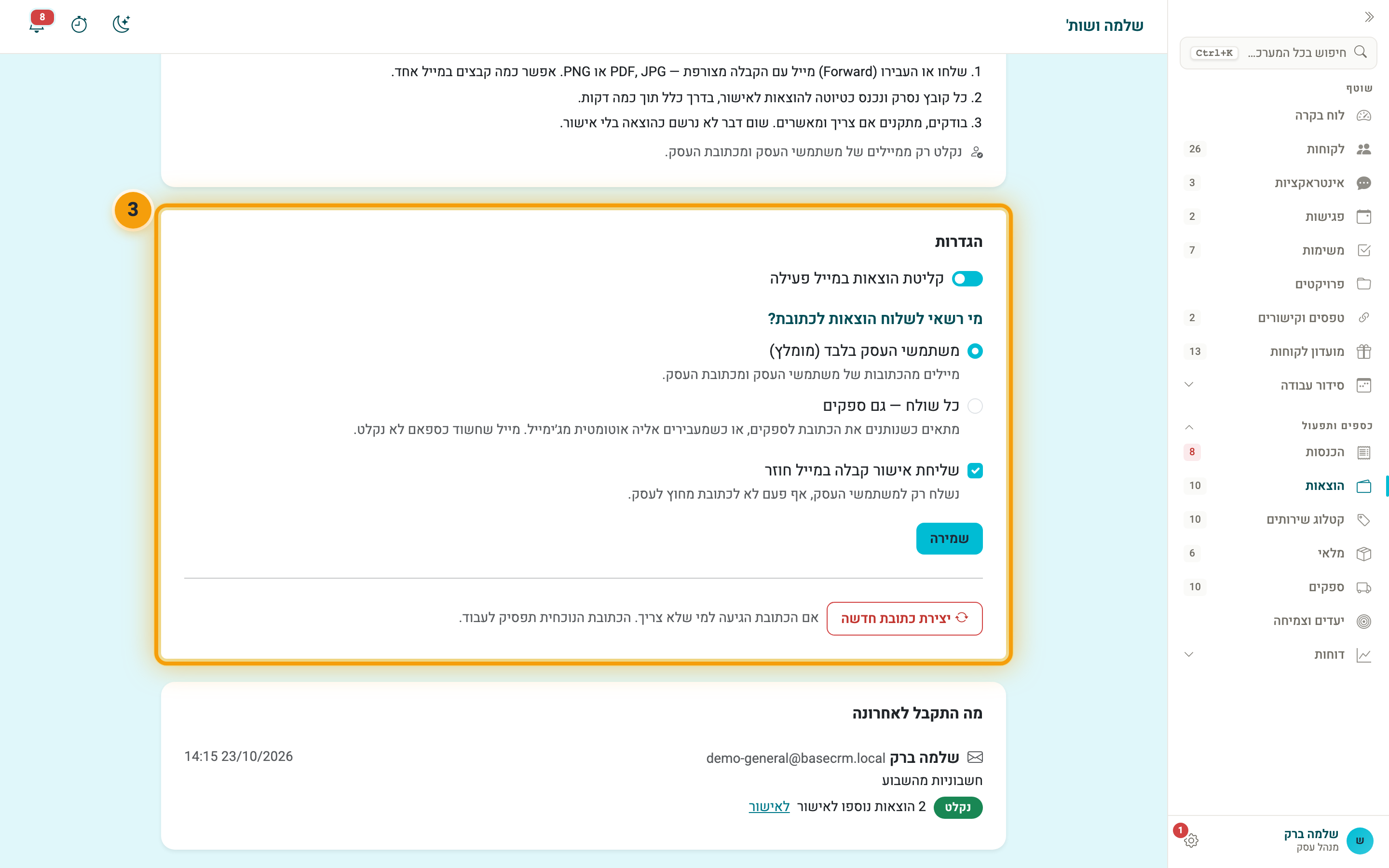Open דוחות sidebar item
The width and height of the screenshot is (1389, 868).
click(1278, 655)
